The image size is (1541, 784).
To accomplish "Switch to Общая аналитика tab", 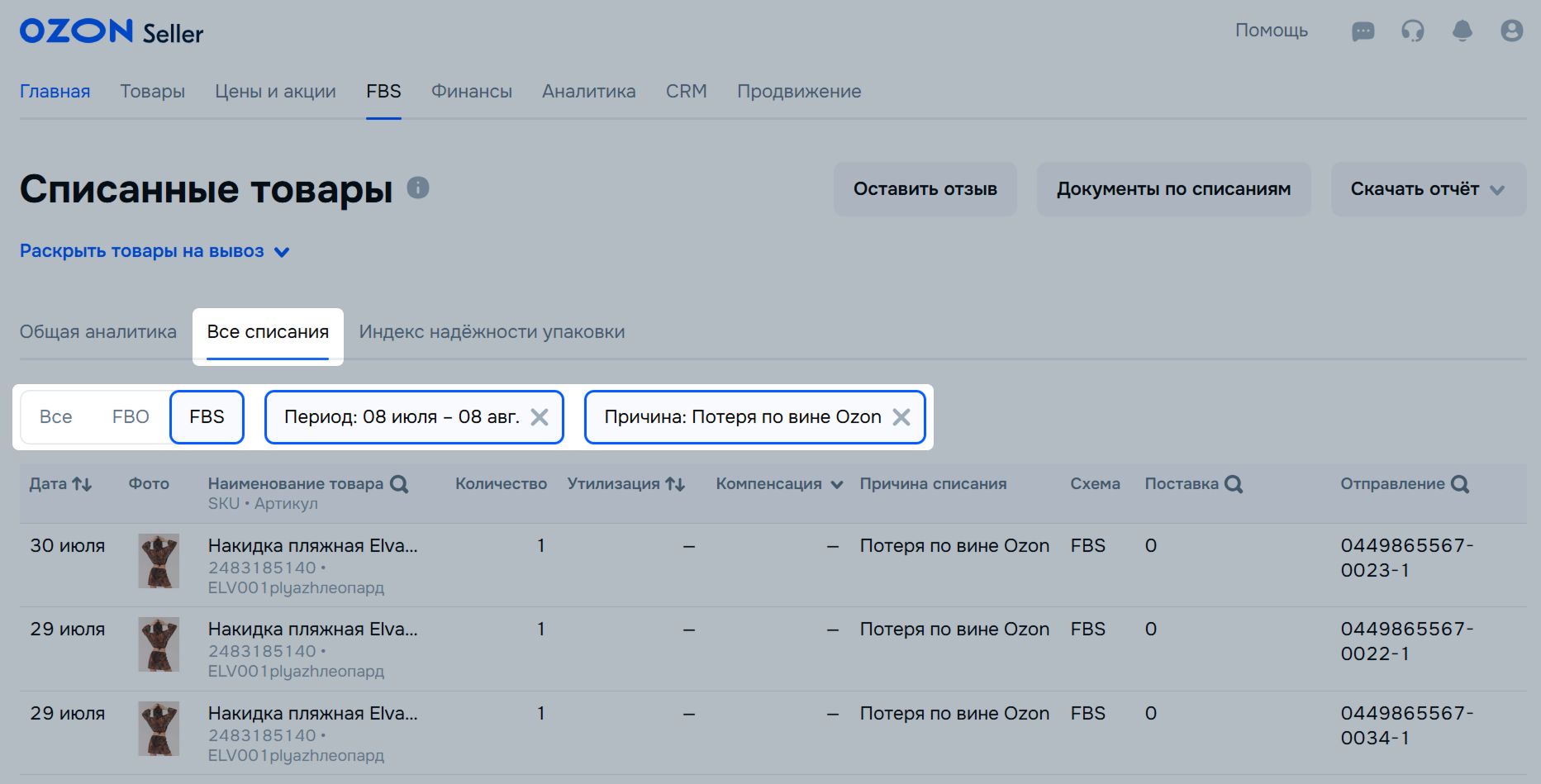I will tap(98, 332).
